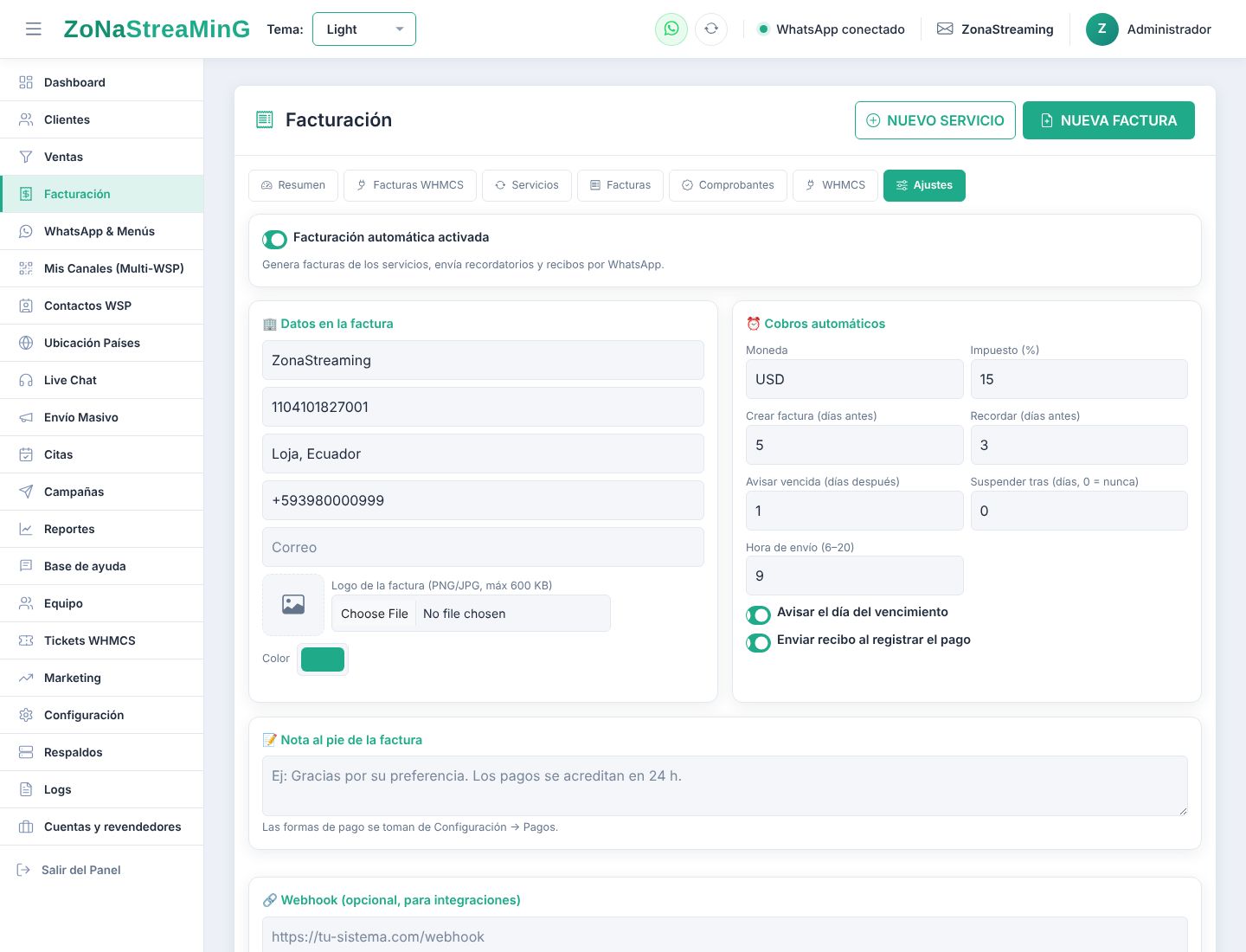Switch to the Servicios tab
This screenshot has width=1246, height=952.
527,185
